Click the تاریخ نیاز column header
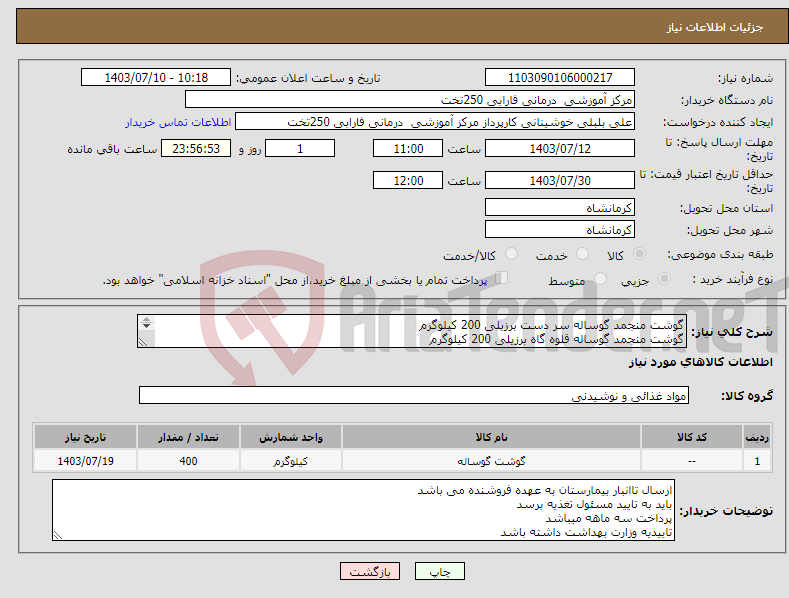 click(86, 437)
